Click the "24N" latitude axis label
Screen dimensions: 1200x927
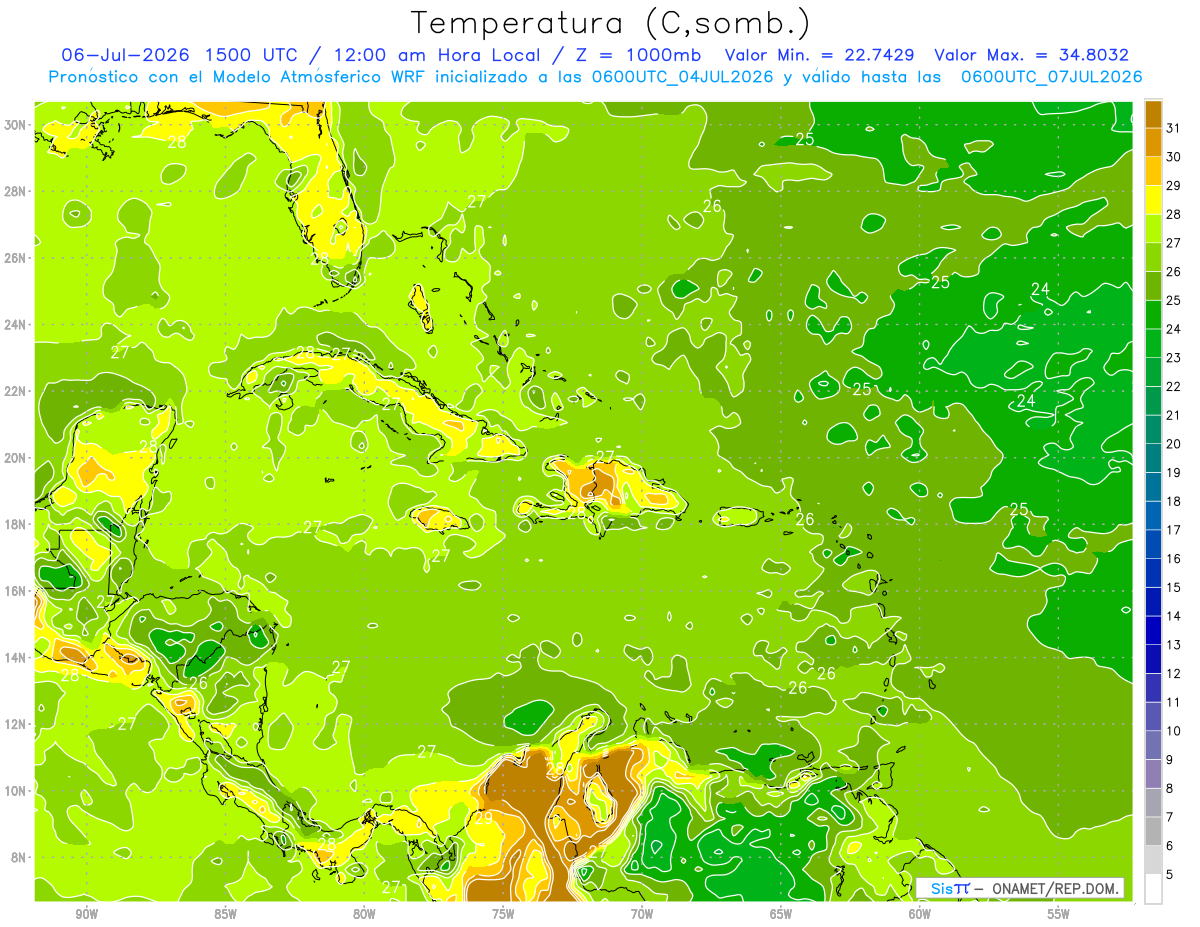pyautogui.click(x=17, y=324)
